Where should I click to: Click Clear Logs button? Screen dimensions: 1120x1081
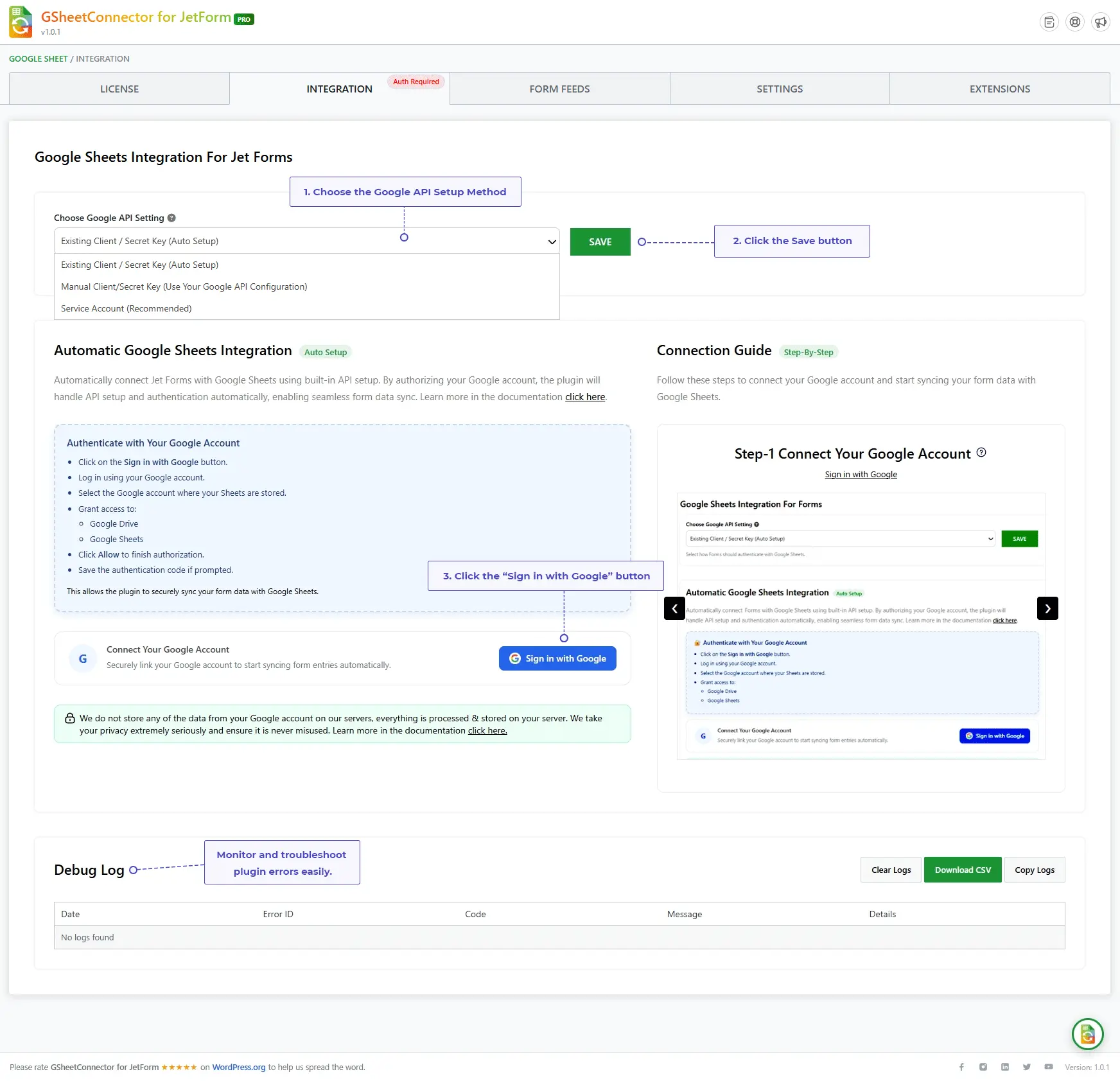(891, 870)
